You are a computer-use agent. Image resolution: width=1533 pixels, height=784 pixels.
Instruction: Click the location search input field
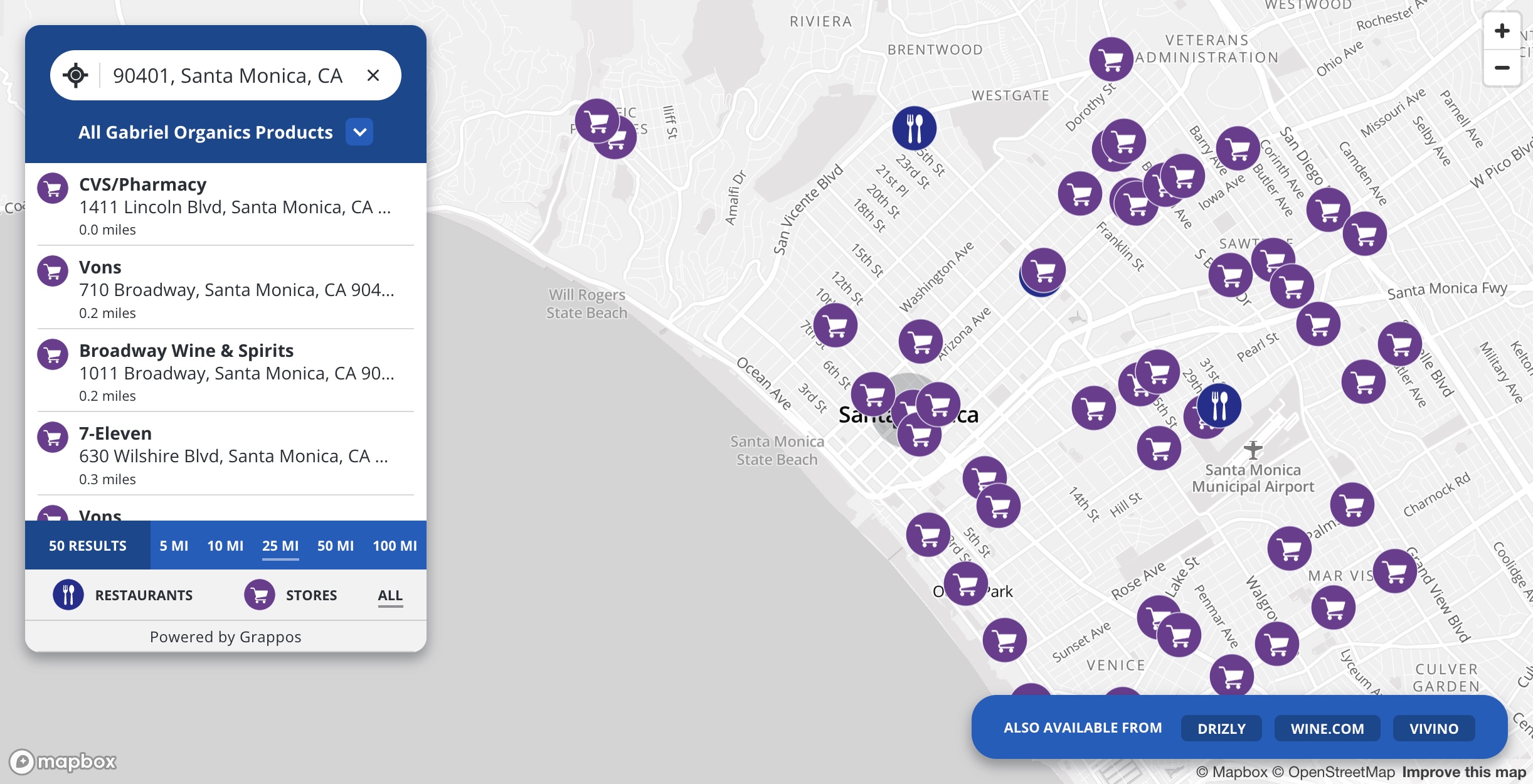click(227, 75)
